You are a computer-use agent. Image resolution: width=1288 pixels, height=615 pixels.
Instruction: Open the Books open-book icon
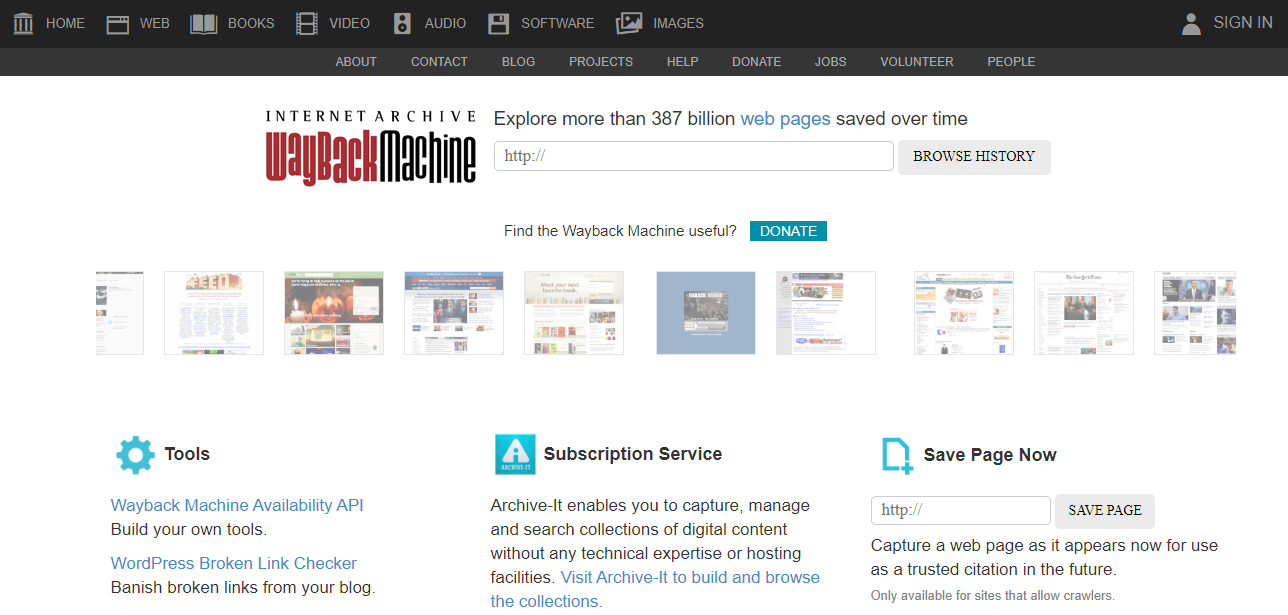204,23
